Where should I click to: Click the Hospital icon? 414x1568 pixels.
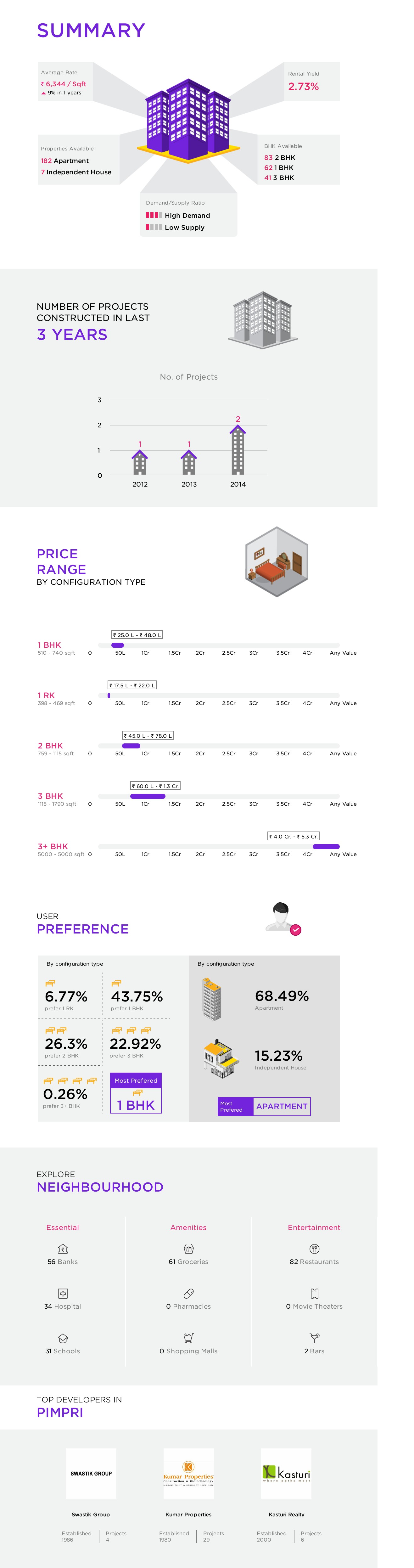click(x=62, y=1293)
